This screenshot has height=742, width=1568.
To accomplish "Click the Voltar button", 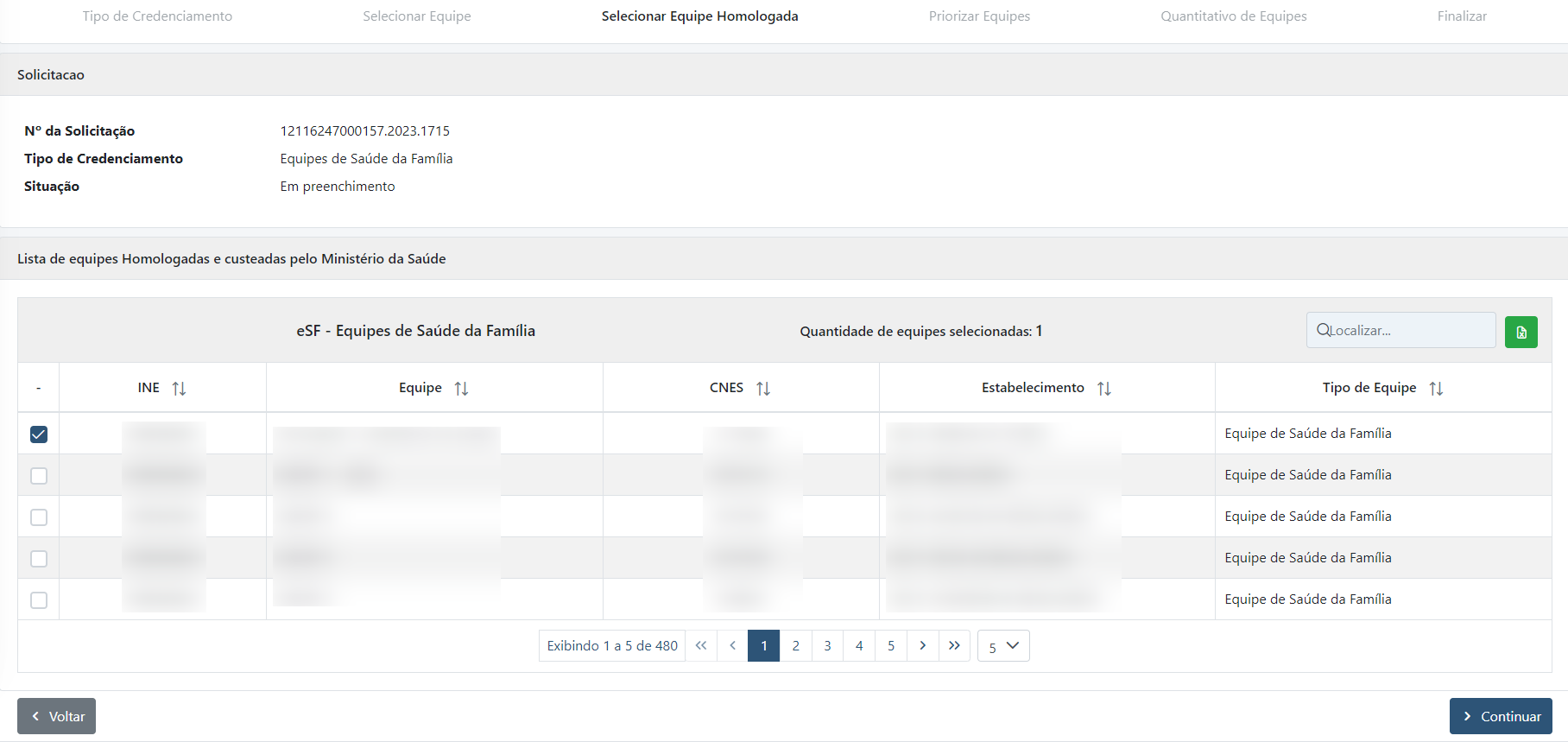I will pos(56,716).
